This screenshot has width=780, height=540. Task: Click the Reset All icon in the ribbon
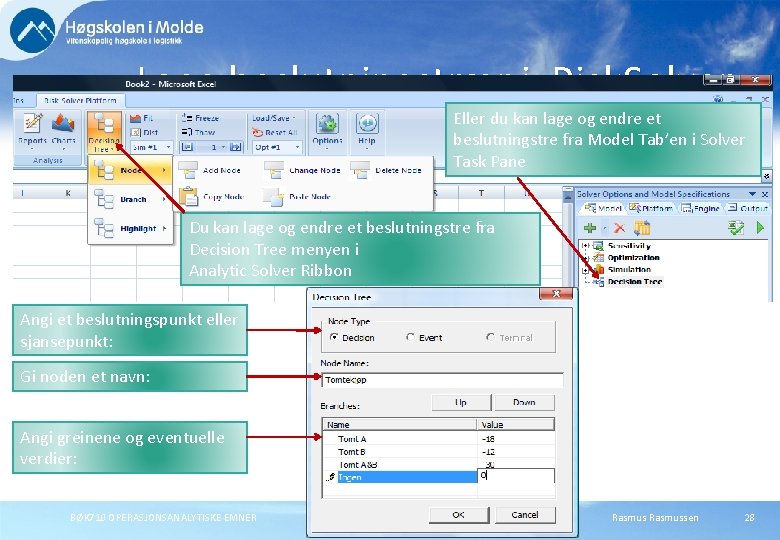[x=257, y=133]
